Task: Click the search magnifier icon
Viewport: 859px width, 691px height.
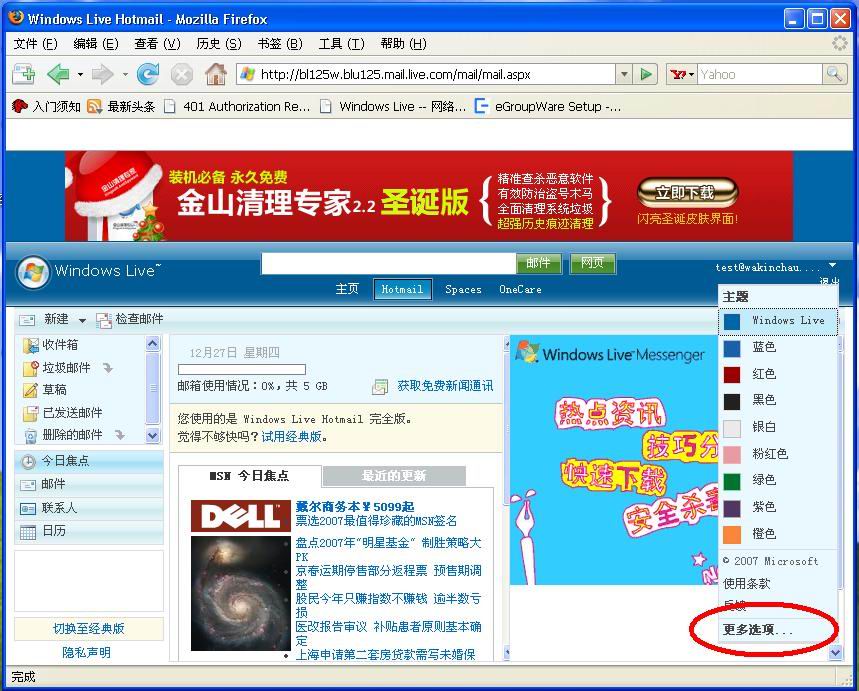Action: pyautogui.click(x=834, y=74)
